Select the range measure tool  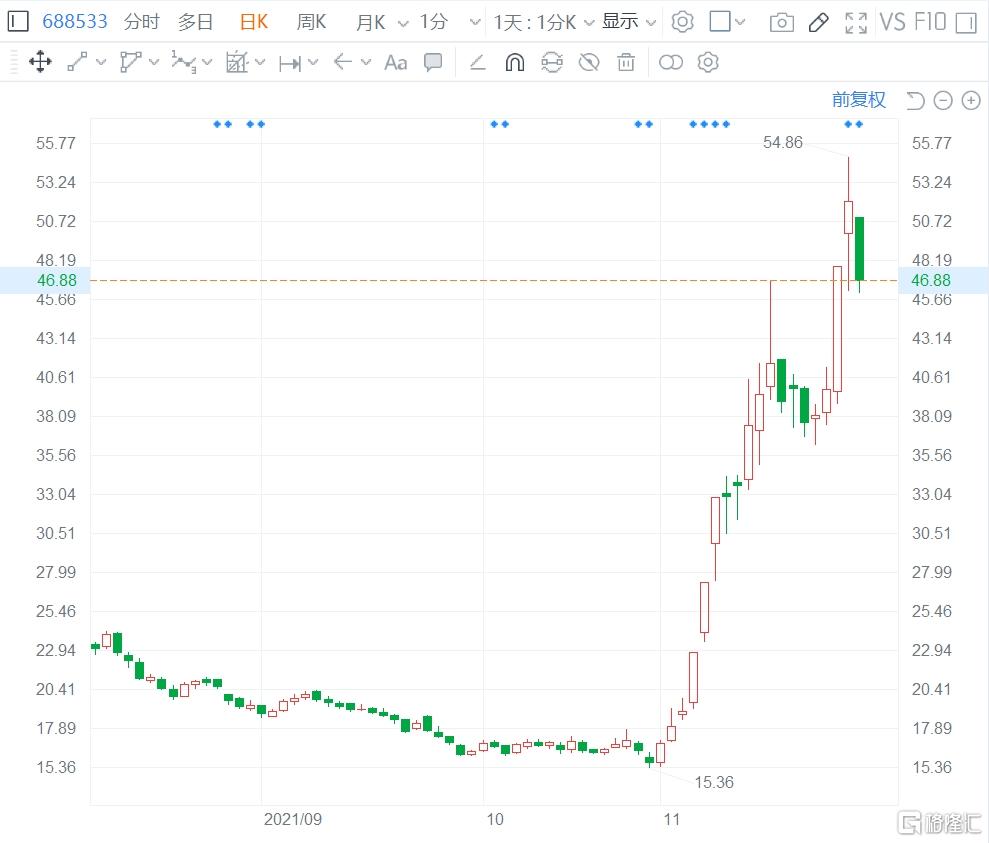pyautogui.click(x=290, y=63)
